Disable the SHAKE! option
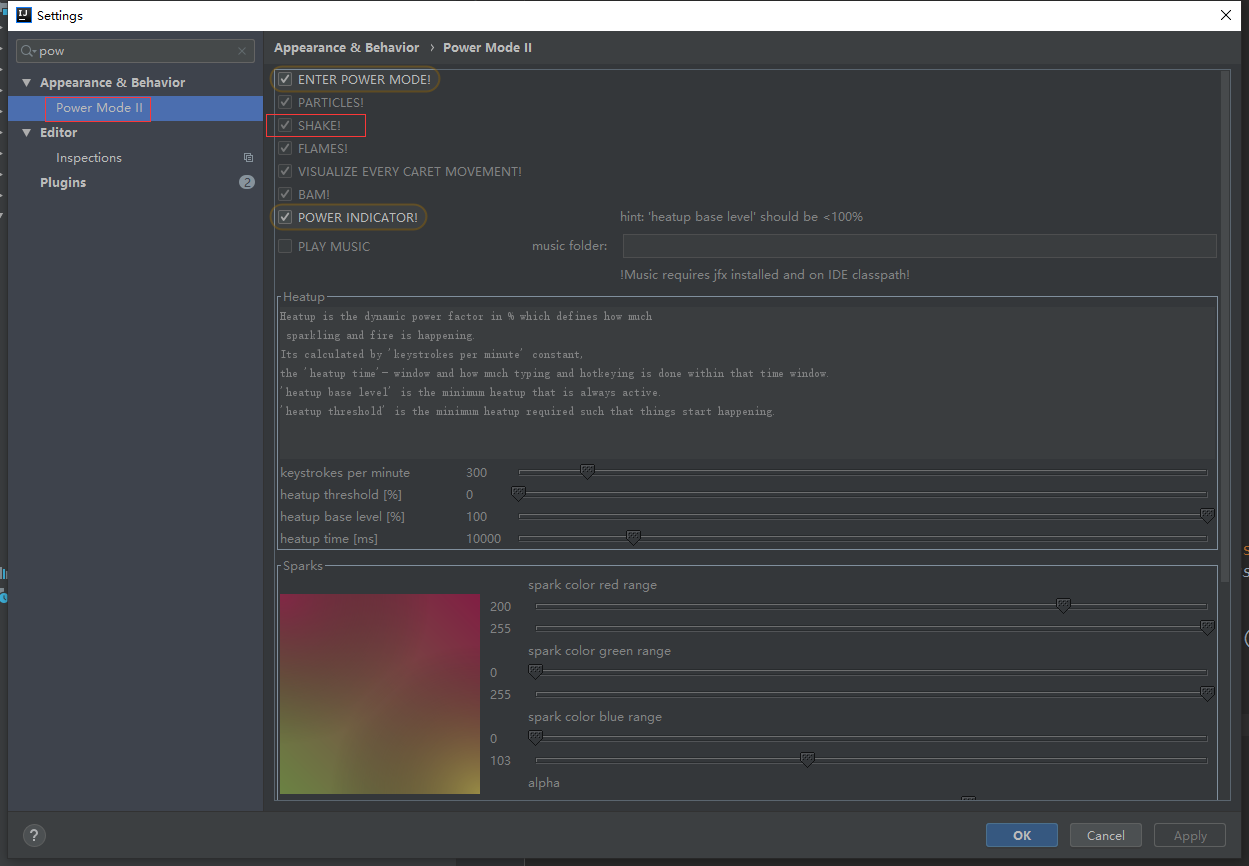The image size is (1249, 866). click(x=285, y=125)
